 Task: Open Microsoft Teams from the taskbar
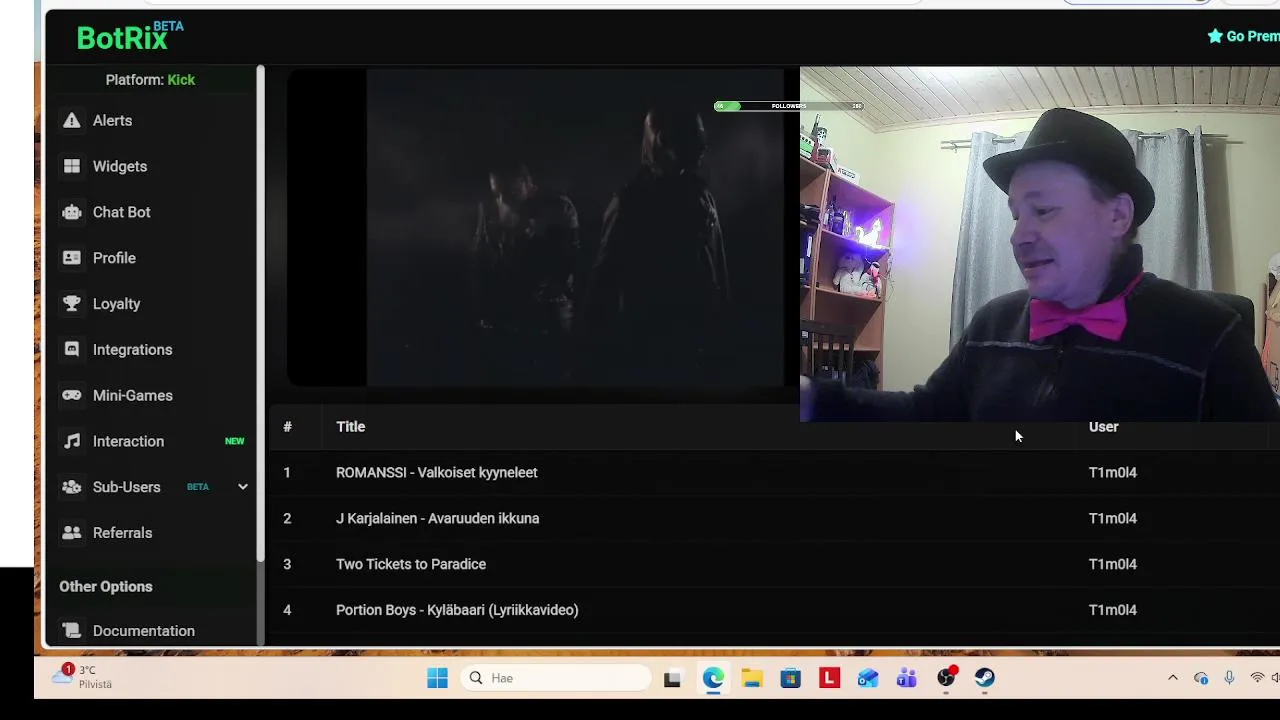pos(907,678)
